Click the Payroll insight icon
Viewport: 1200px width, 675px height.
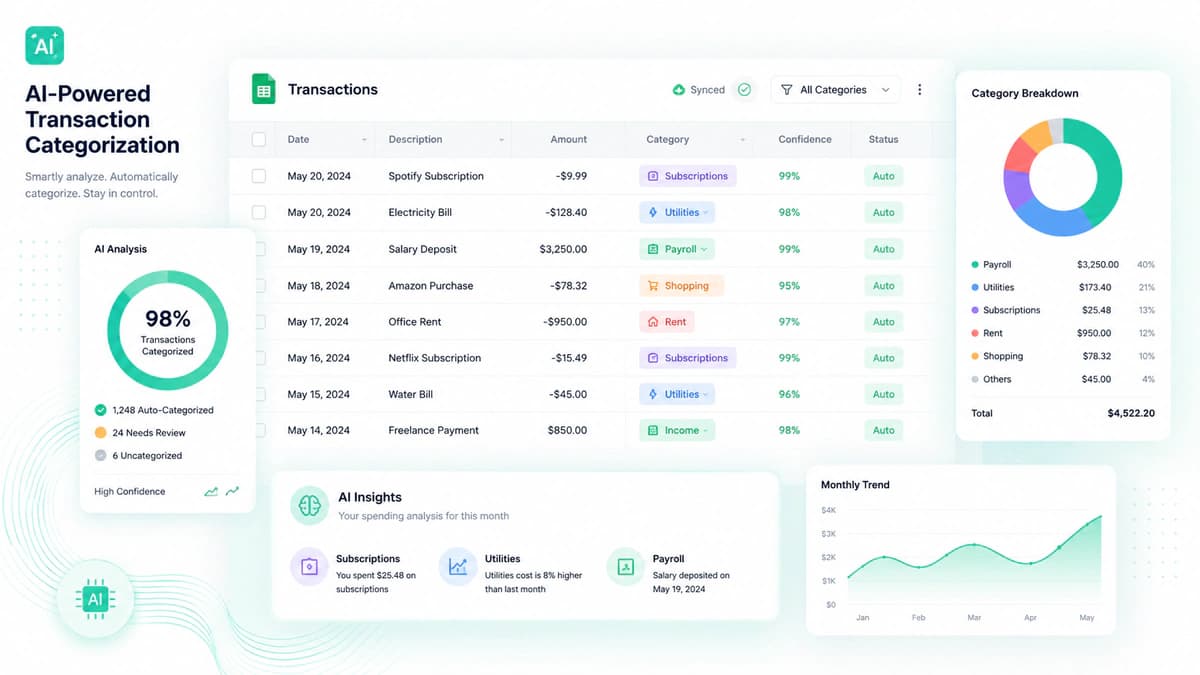pos(626,567)
